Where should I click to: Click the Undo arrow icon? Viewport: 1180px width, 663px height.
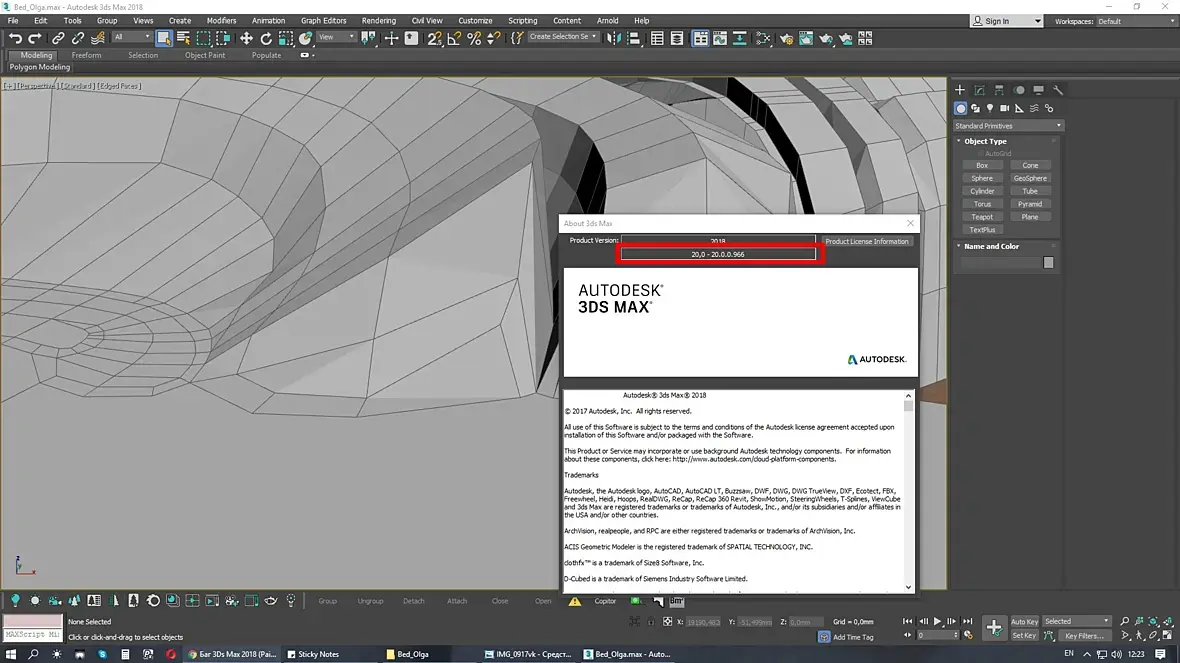15,38
